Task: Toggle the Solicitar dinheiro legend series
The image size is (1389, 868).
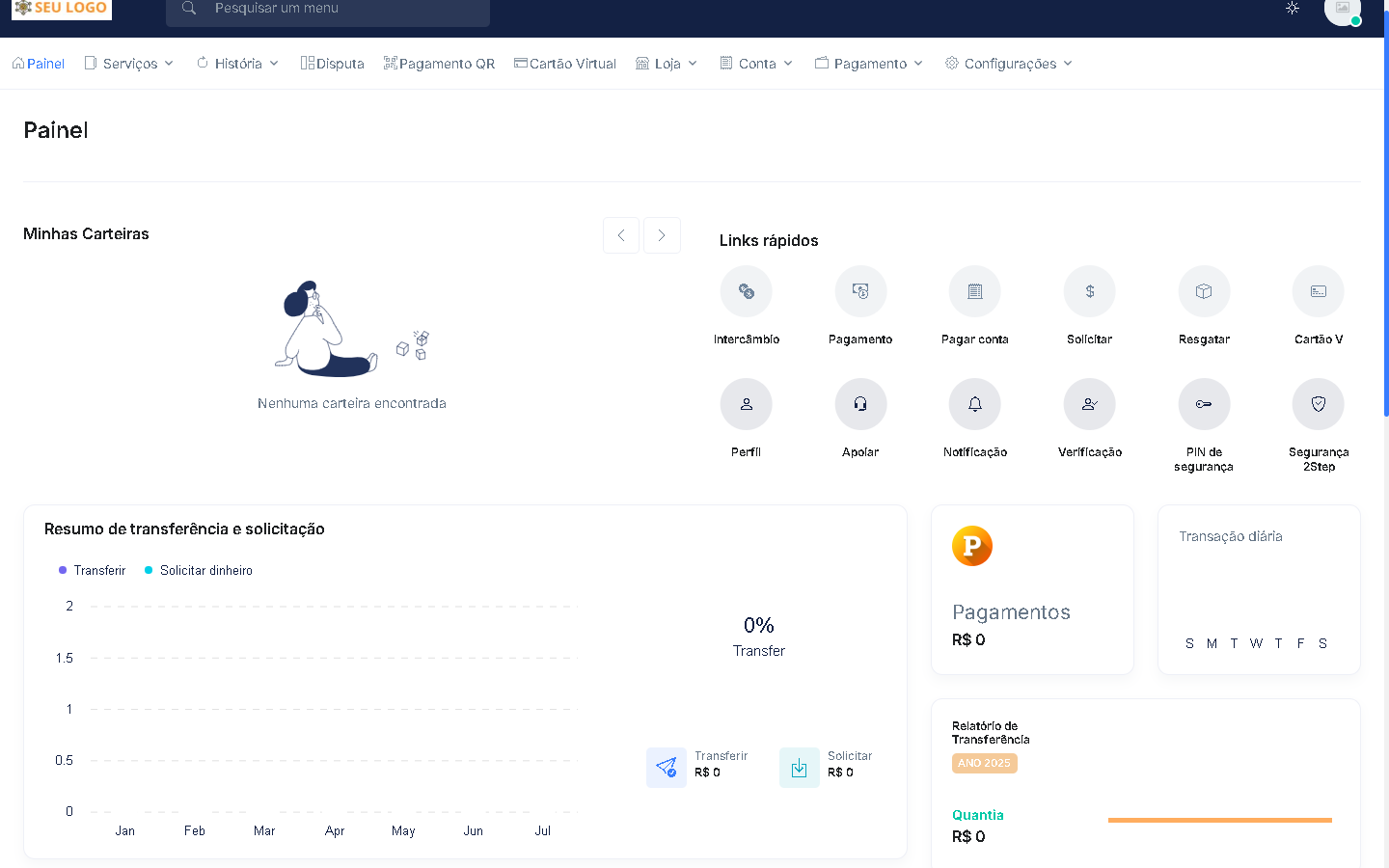Action: (x=199, y=570)
